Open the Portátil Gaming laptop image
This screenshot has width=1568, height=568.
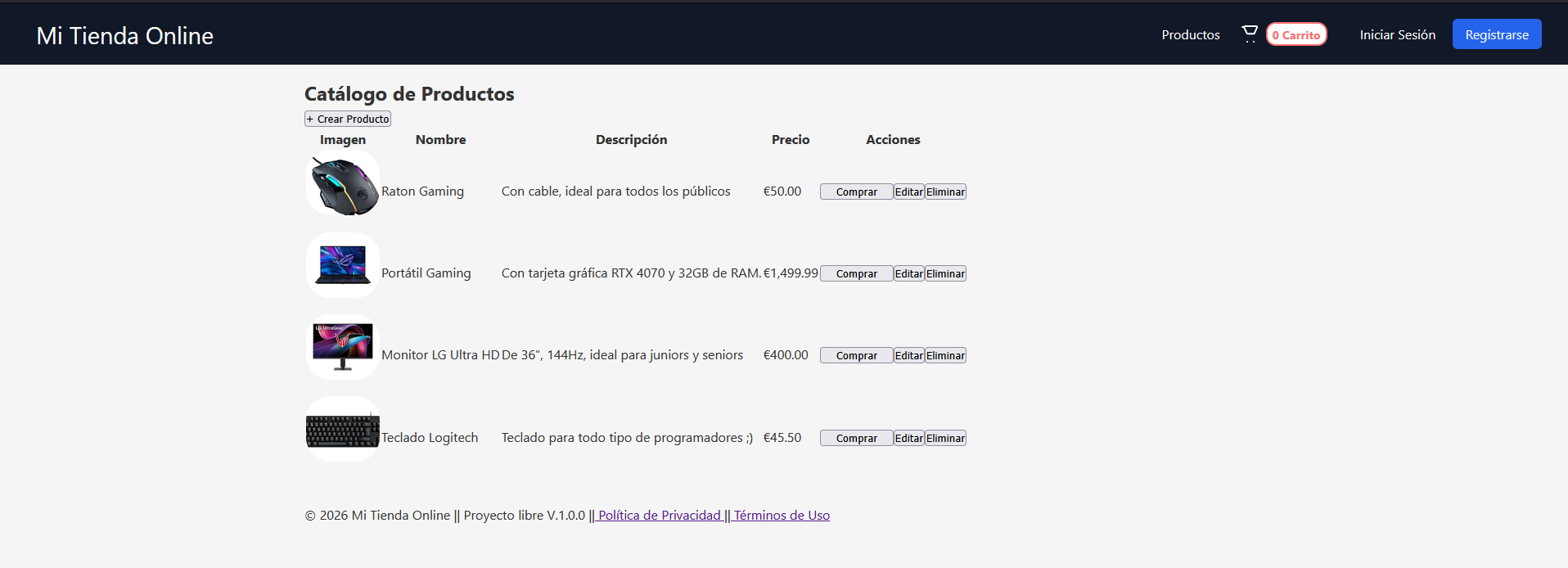[x=343, y=265]
